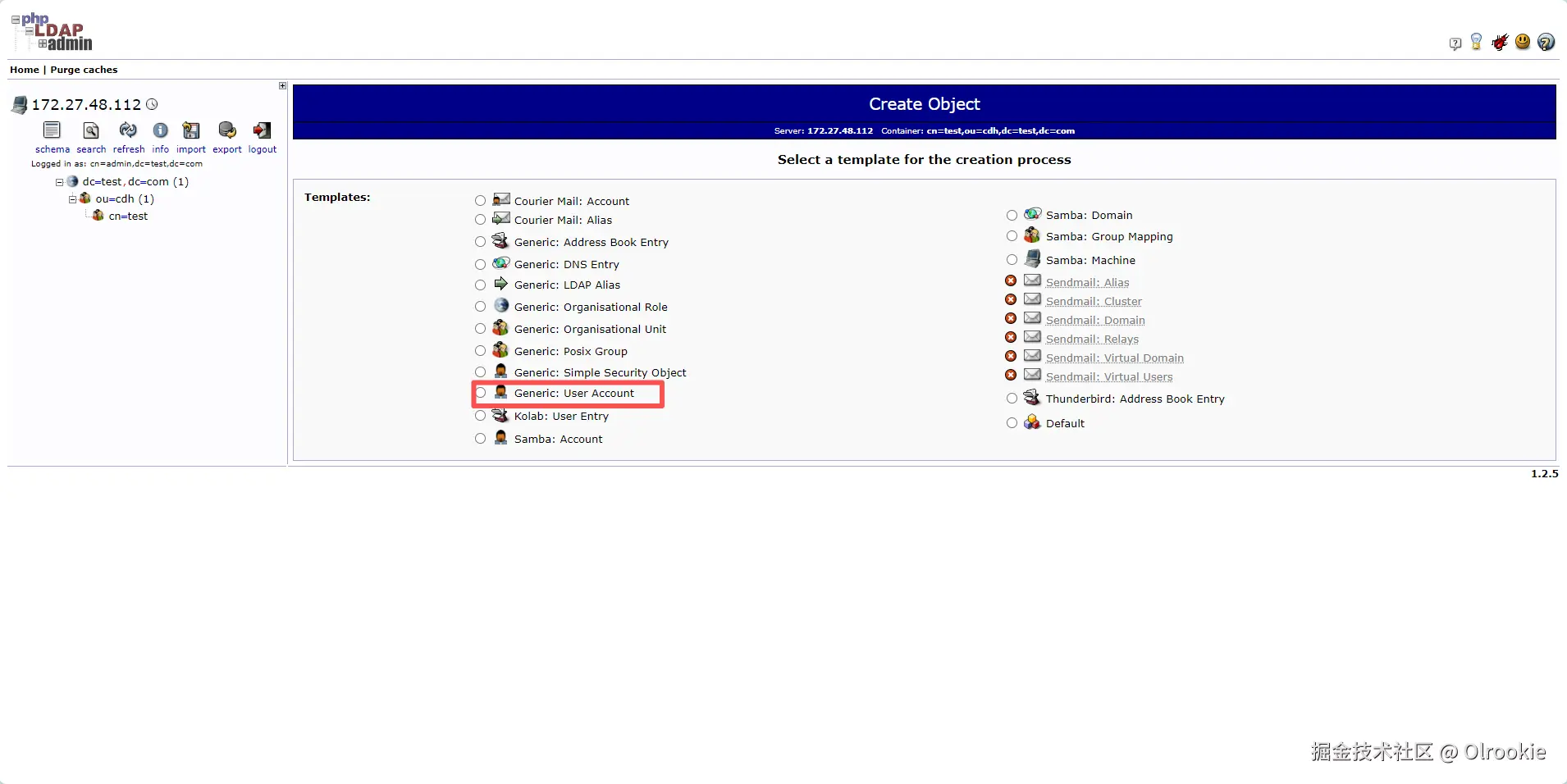The width and height of the screenshot is (1567, 784).
Task: Open the cn=test entry in the tree
Action: point(128,217)
